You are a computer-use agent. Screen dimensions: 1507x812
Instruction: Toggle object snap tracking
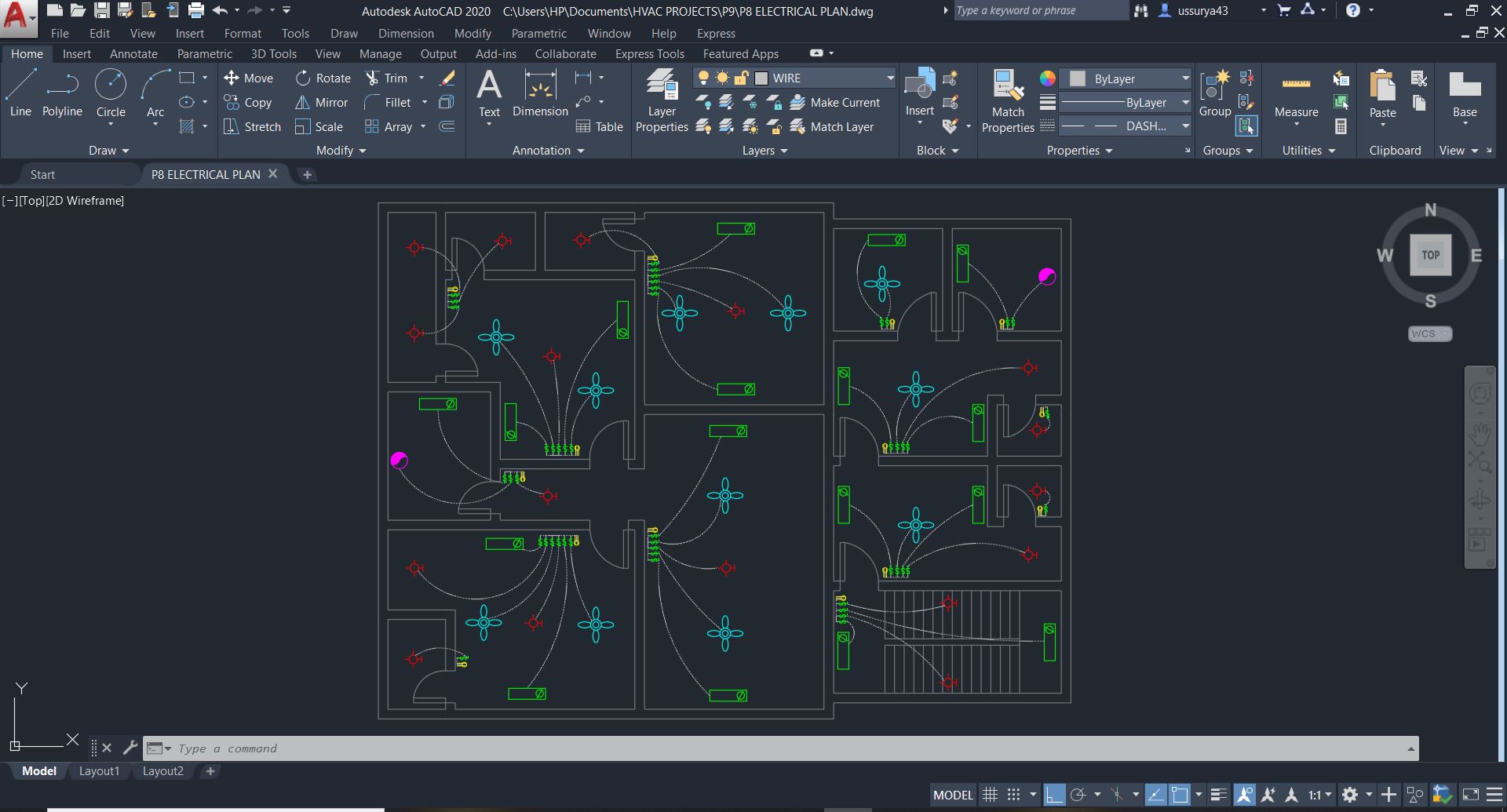(1155, 795)
